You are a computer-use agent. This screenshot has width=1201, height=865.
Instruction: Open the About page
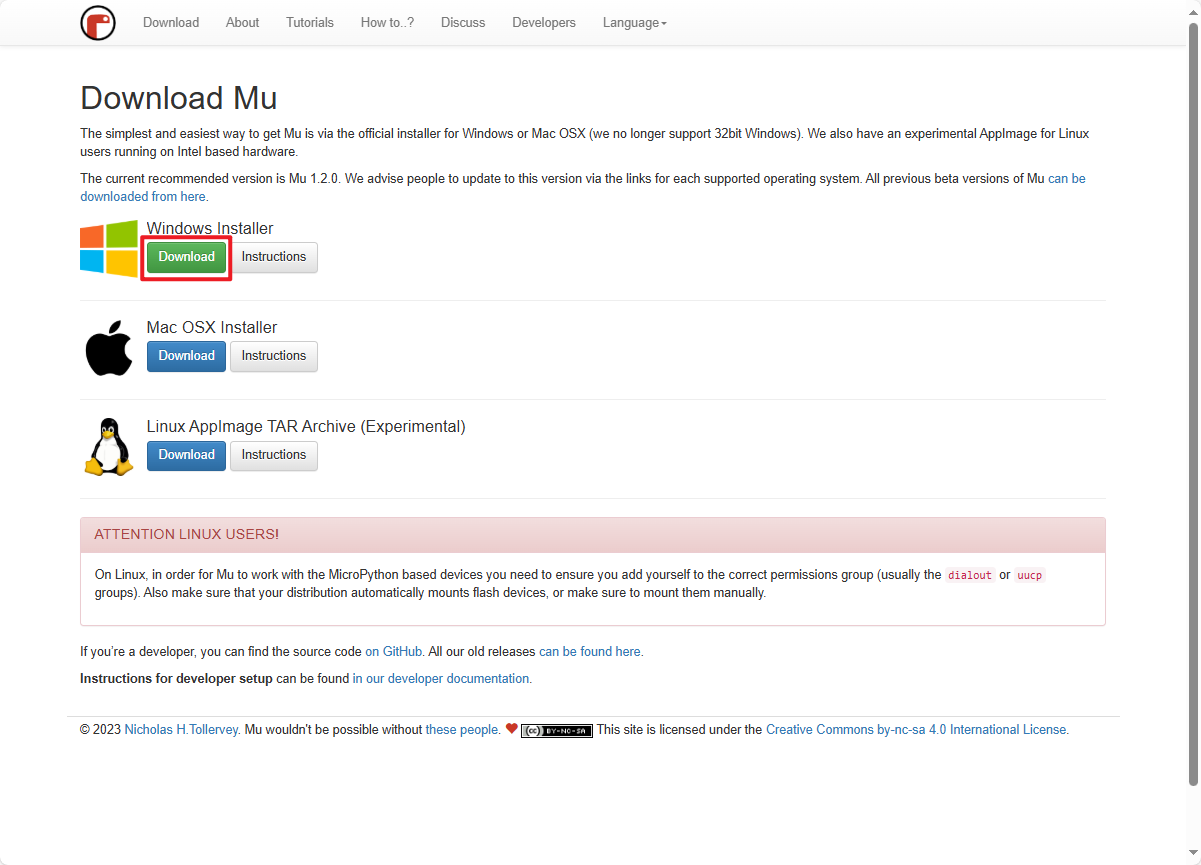click(x=242, y=22)
